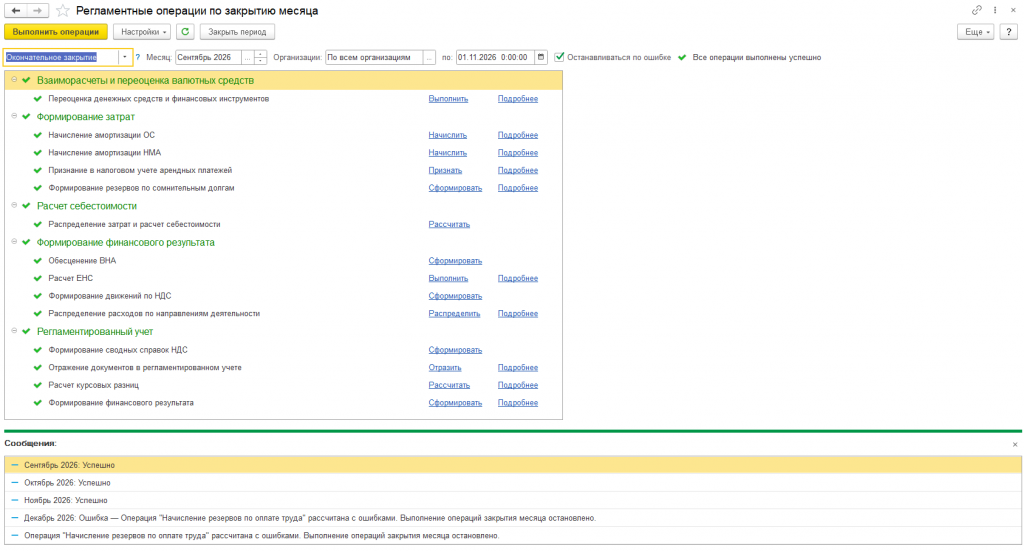Open organization selection with the ellipsis button
Image resolution: width=1024 pixels, height=551 pixels.
pos(429,57)
